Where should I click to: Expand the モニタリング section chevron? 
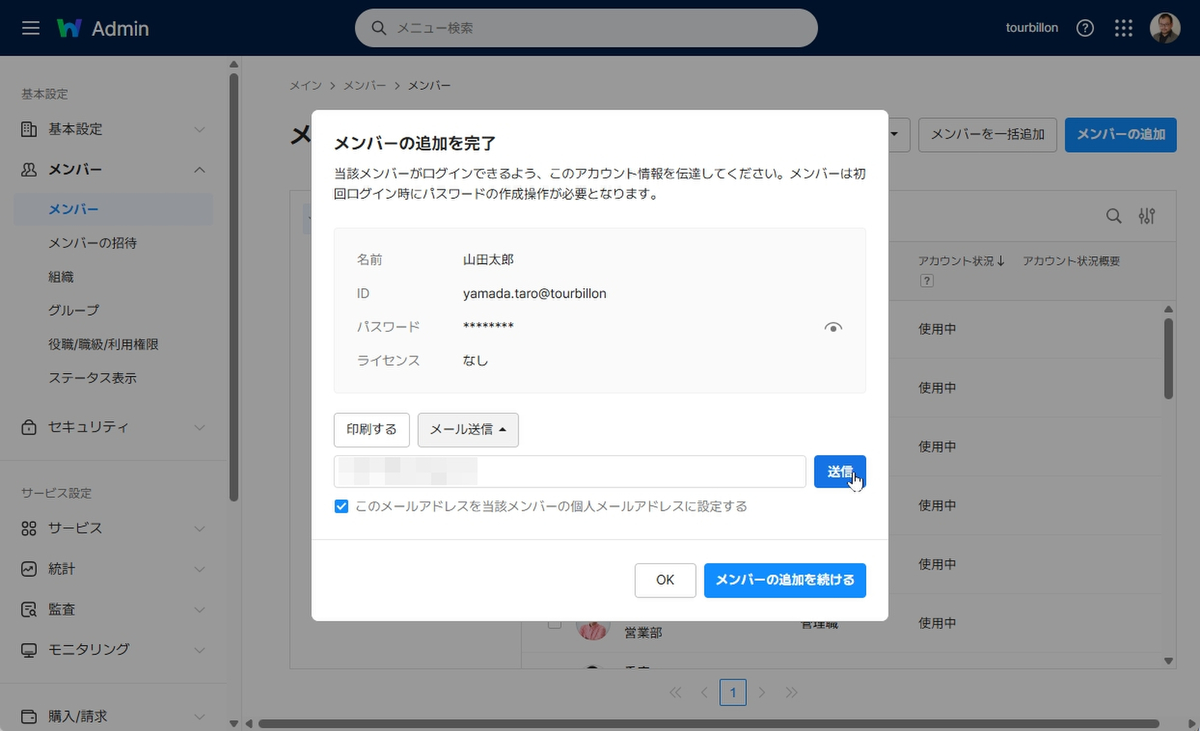[x=199, y=650]
